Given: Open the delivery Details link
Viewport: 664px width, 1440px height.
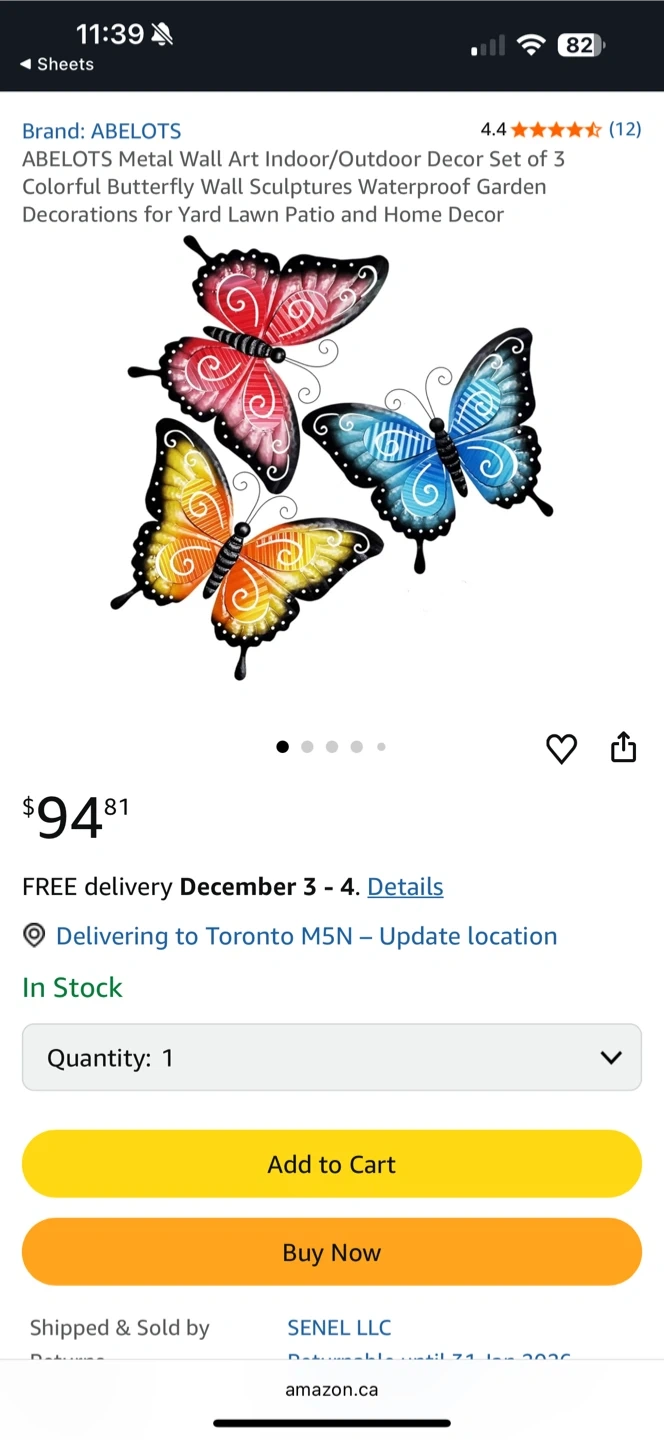Looking at the screenshot, I should 405,887.
